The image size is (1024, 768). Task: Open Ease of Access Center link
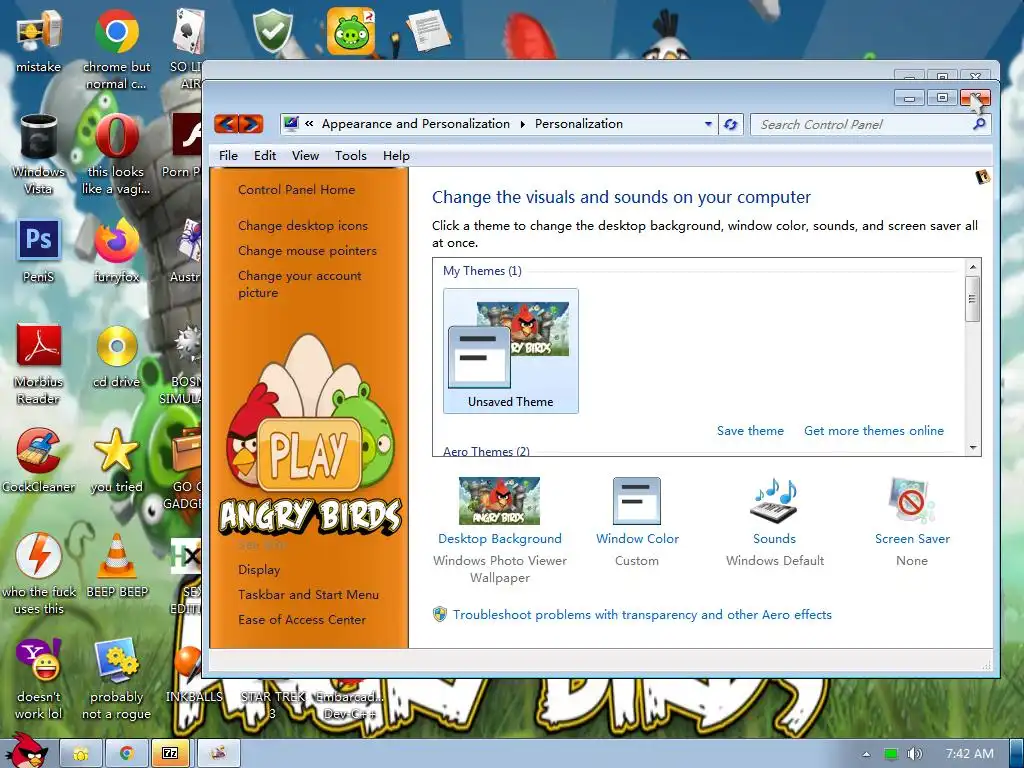pyautogui.click(x=302, y=619)
